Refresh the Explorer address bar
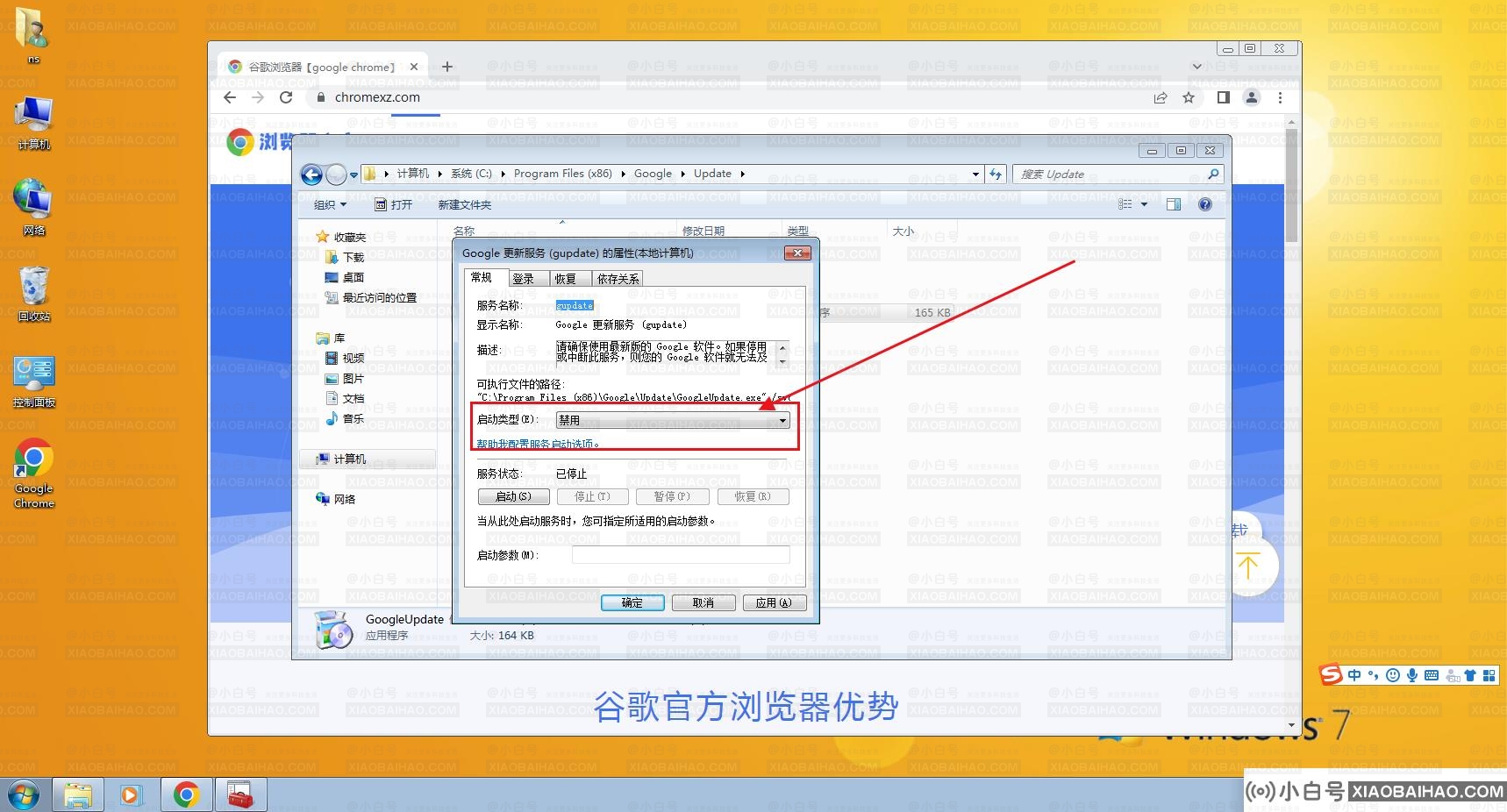 [x=996, y=175]
